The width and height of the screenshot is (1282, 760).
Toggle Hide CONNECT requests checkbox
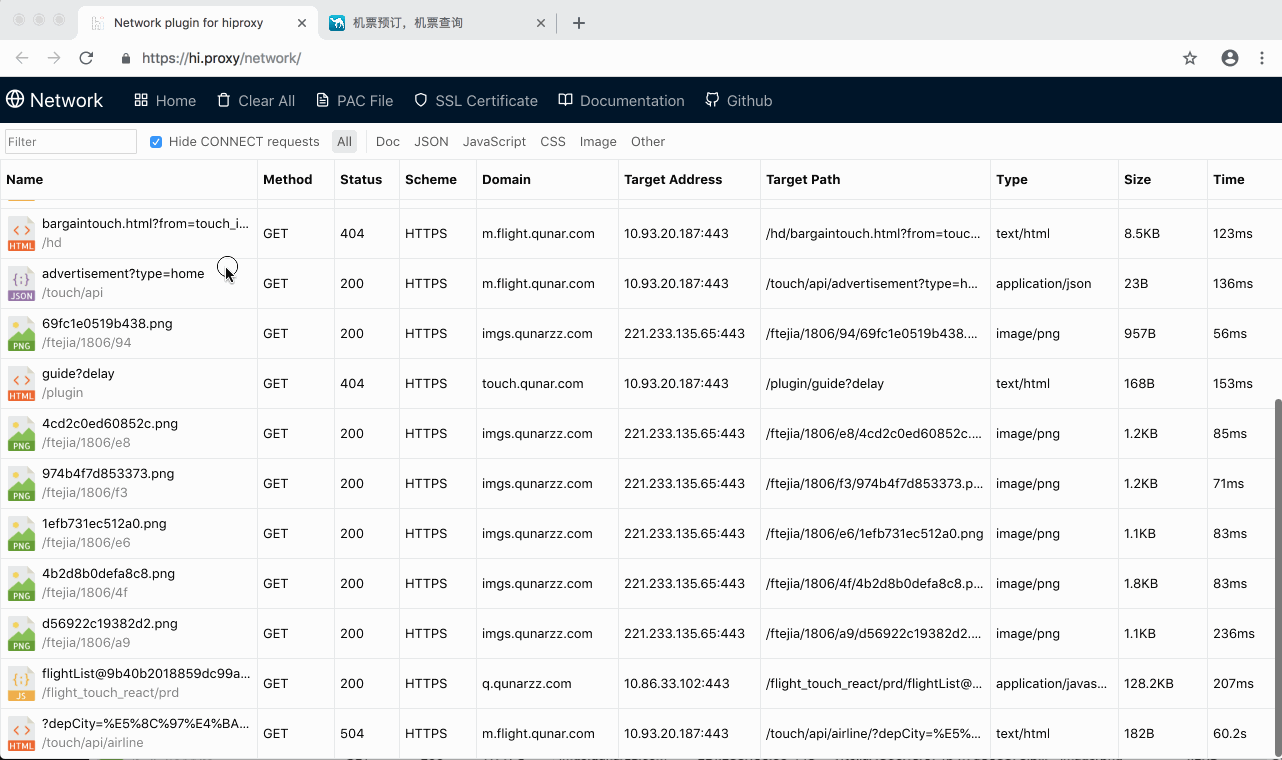[x=156, y=142]
